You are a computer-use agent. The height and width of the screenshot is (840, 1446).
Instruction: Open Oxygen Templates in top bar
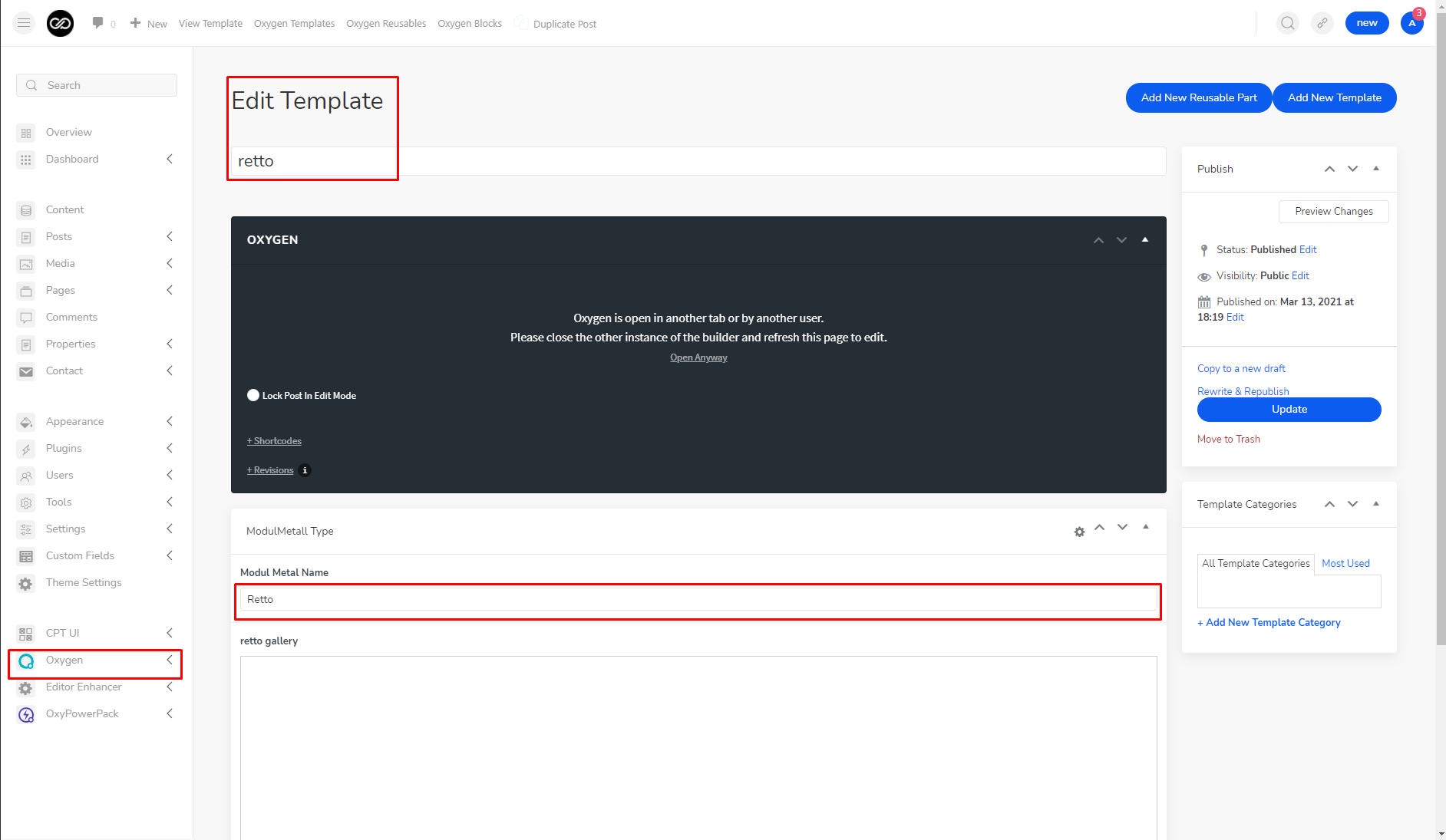[x=295, y=23]
